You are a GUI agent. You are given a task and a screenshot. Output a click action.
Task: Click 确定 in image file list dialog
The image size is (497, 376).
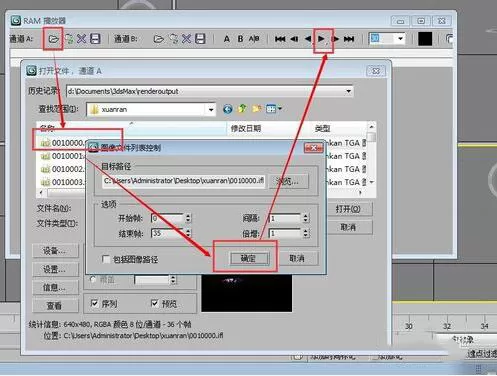tap(249, 258)
